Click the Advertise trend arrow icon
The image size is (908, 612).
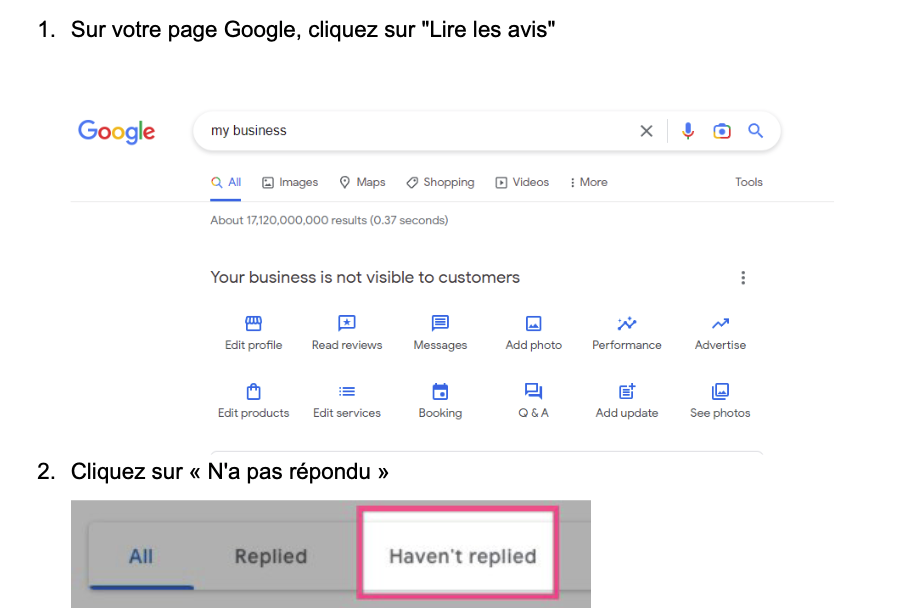click(x=720, y=324)
